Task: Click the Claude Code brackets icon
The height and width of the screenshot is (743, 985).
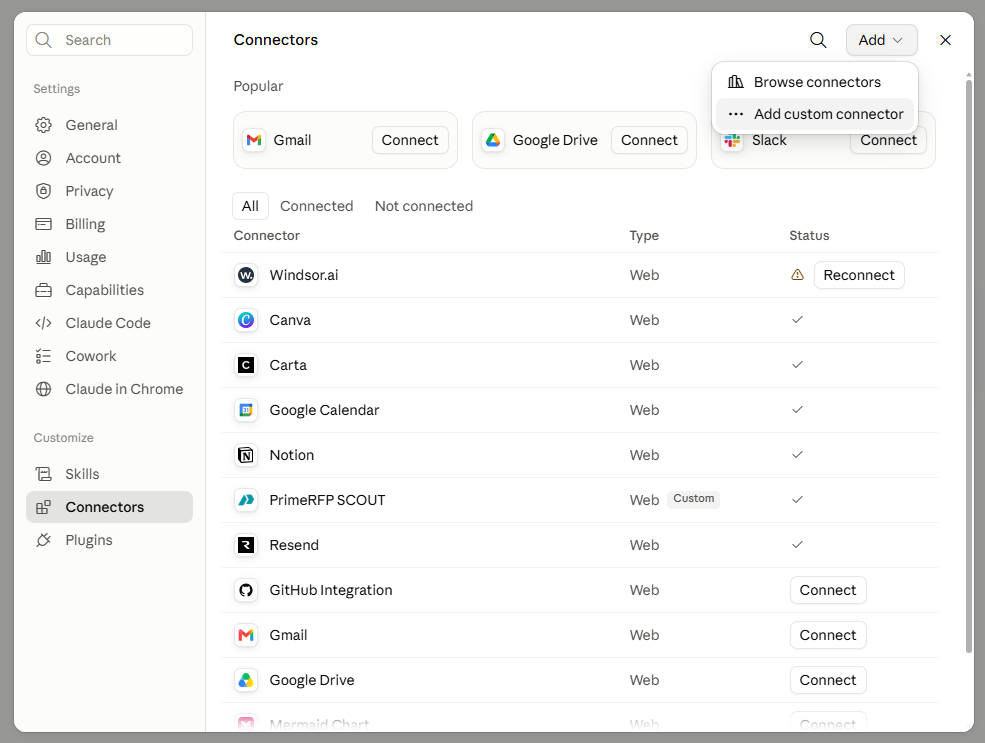Action: coord(43,323)
